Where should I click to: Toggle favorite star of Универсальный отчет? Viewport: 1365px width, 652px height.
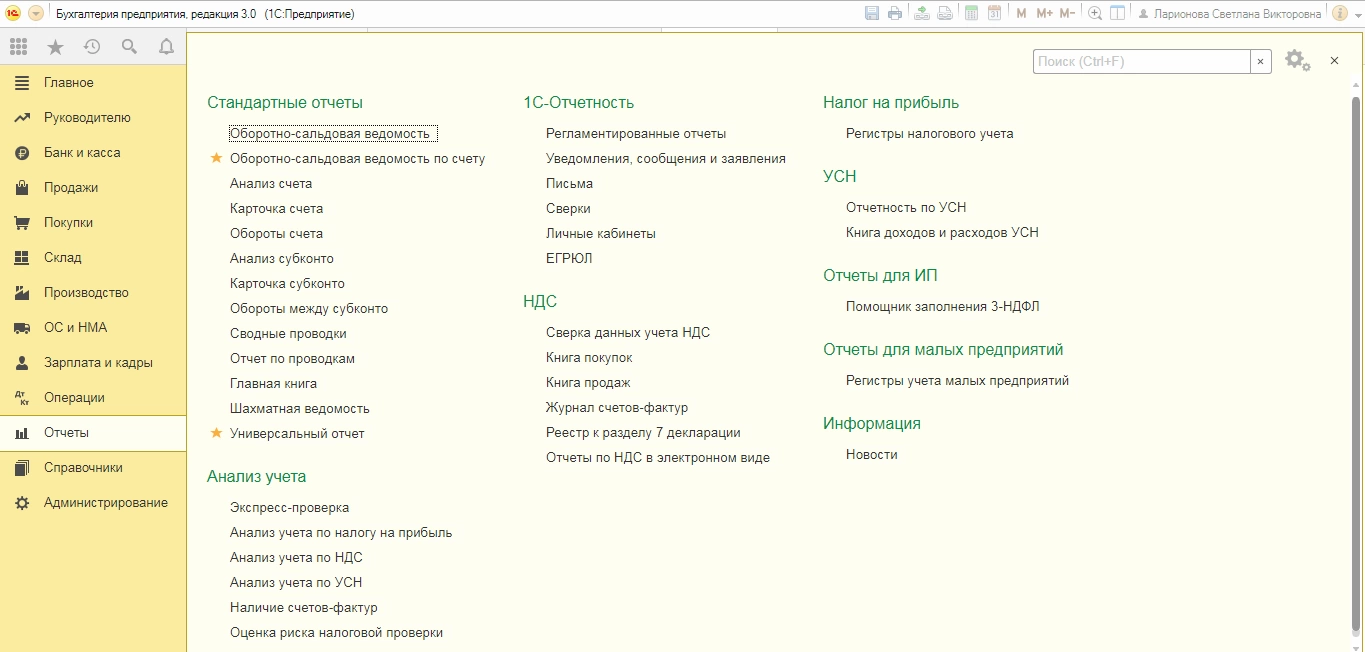coord(216,433)
